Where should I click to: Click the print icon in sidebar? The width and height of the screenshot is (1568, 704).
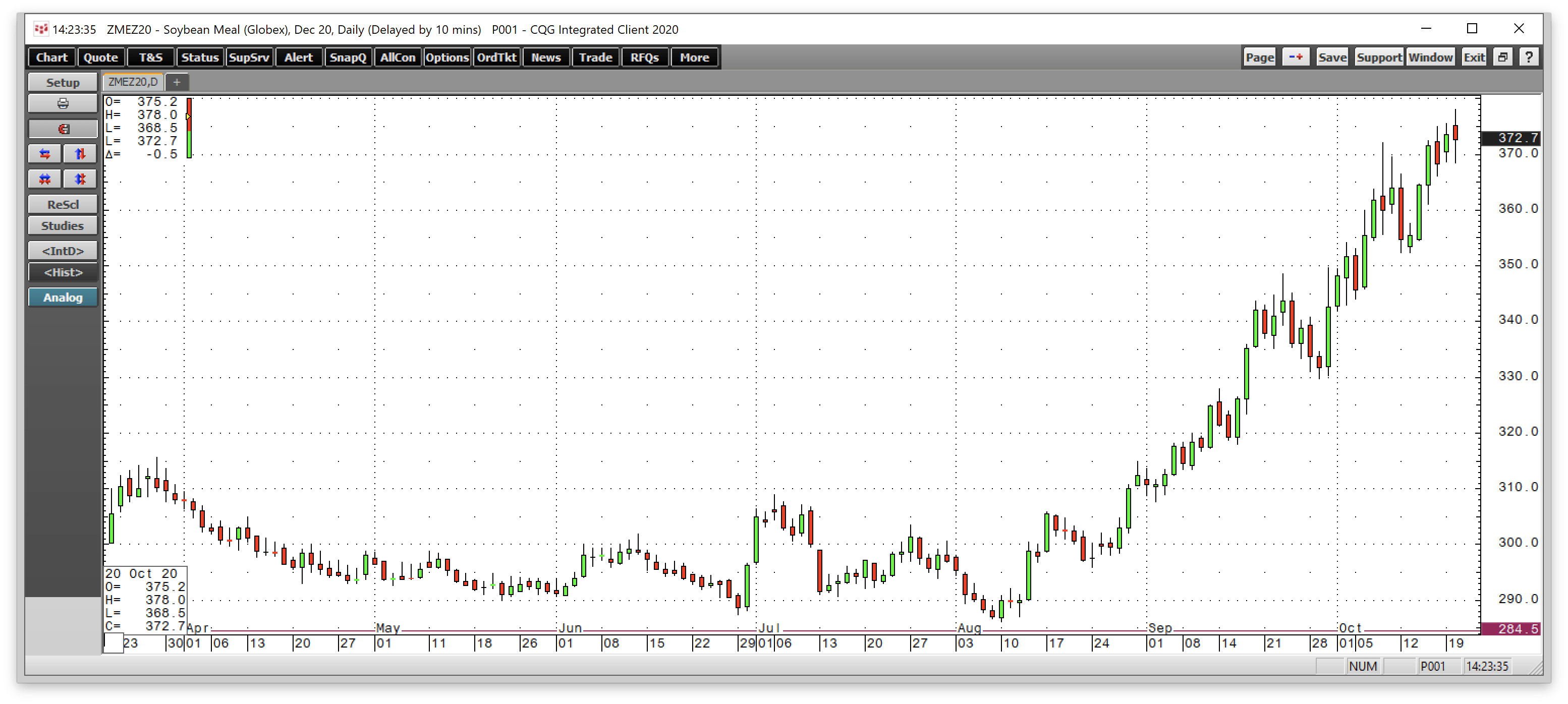[x=62, y=105]
